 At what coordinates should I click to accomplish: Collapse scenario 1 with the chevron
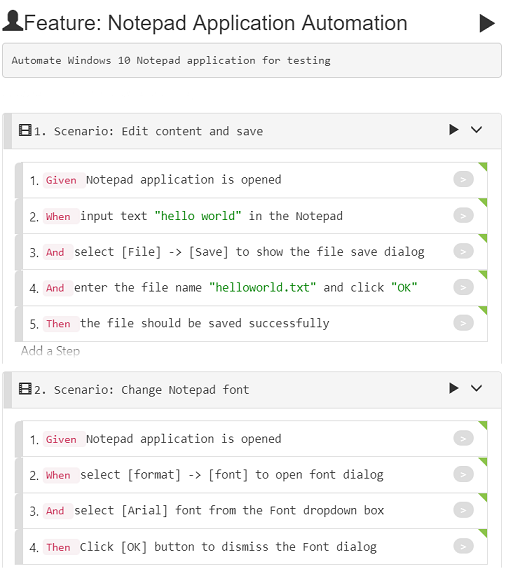tap(476, 129)
